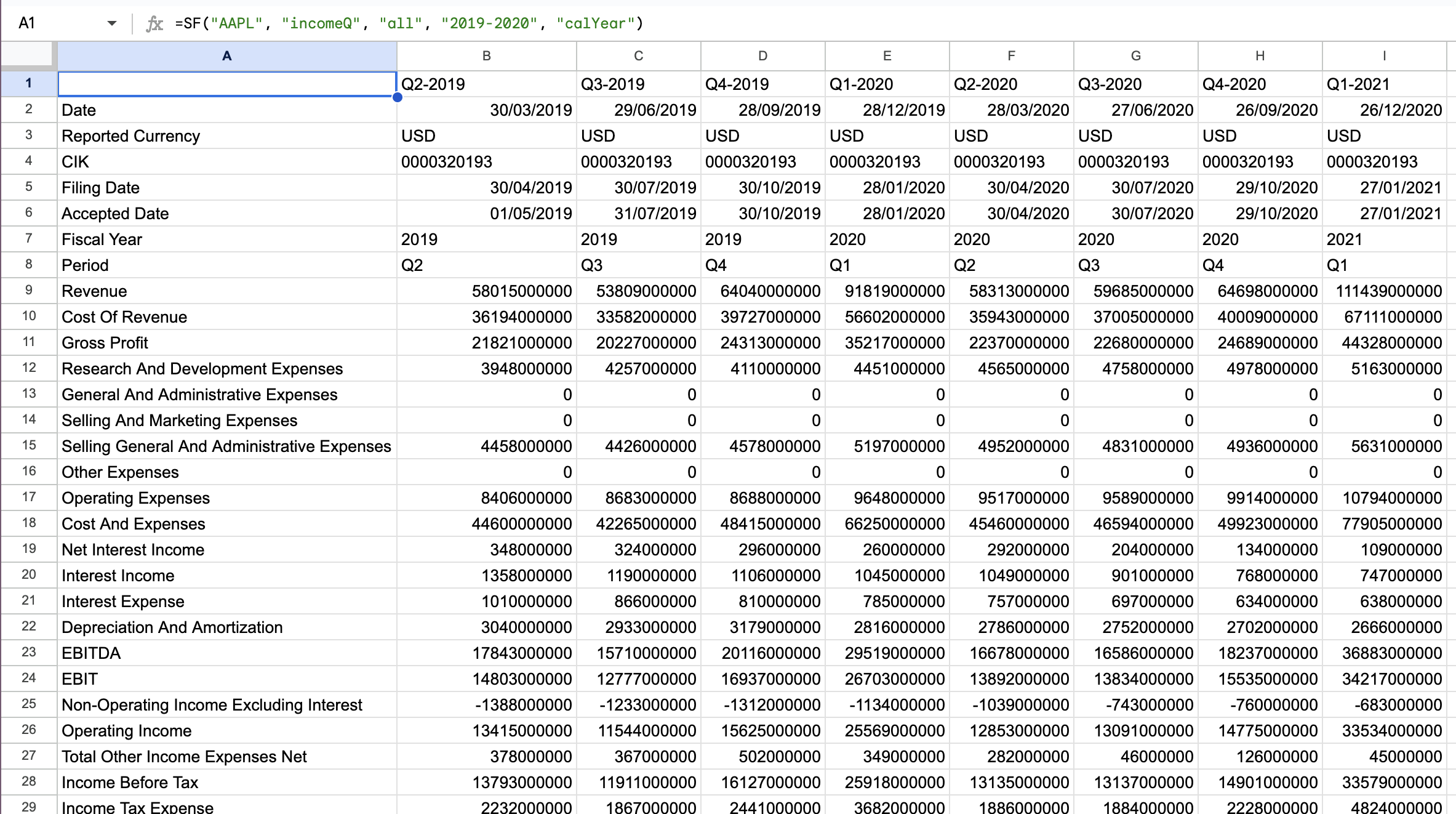Screen dimensions: 1456x814
Task: Click the Accepted Date label cell
Action: point(227,213)
